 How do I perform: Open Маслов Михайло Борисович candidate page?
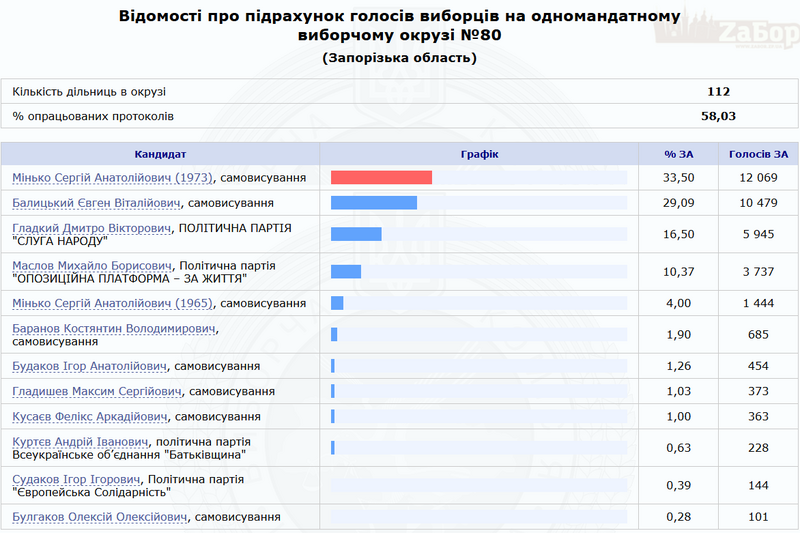click(91, 266)
